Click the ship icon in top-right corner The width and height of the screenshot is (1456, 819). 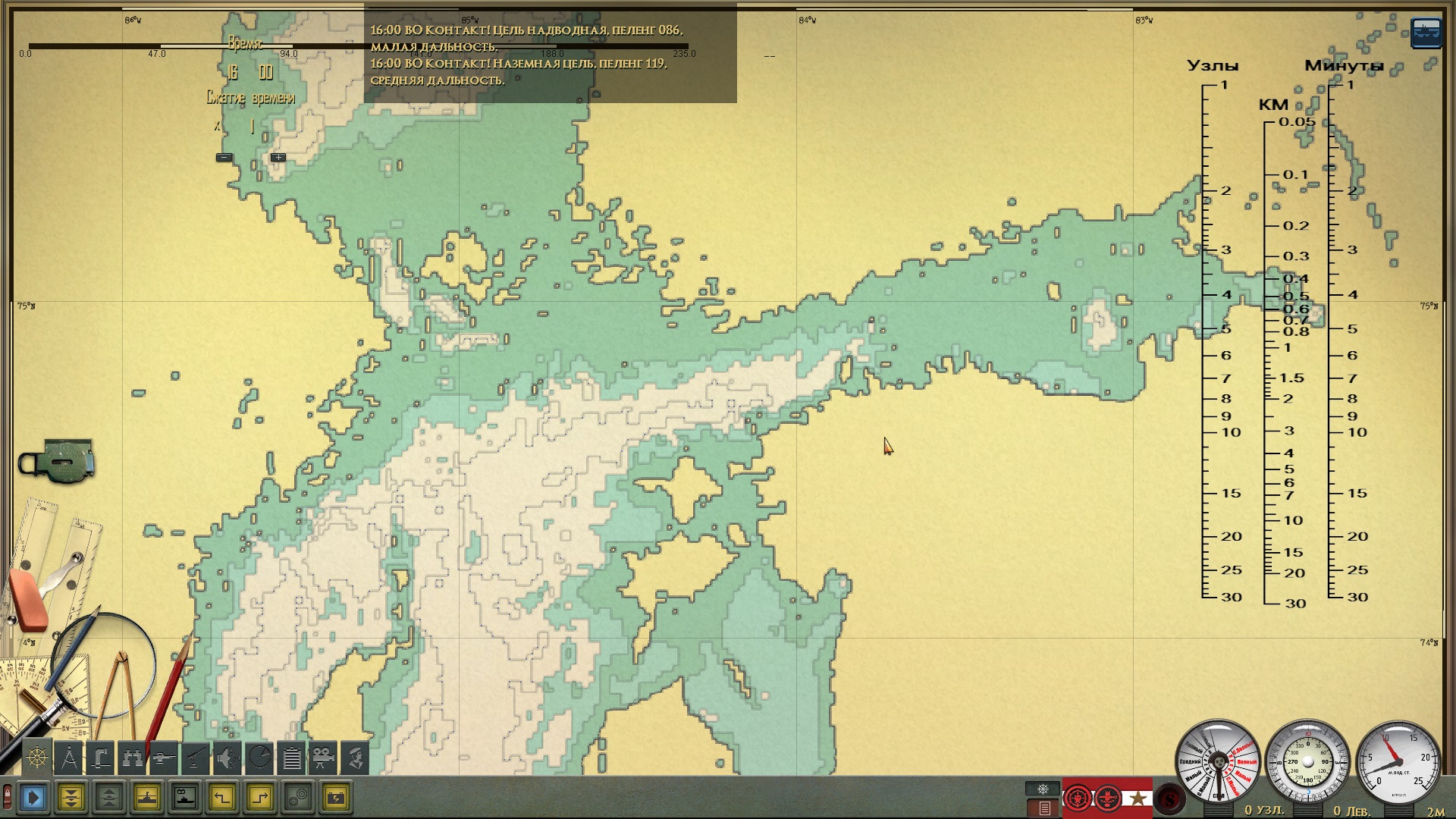[x=1426, y=34]
